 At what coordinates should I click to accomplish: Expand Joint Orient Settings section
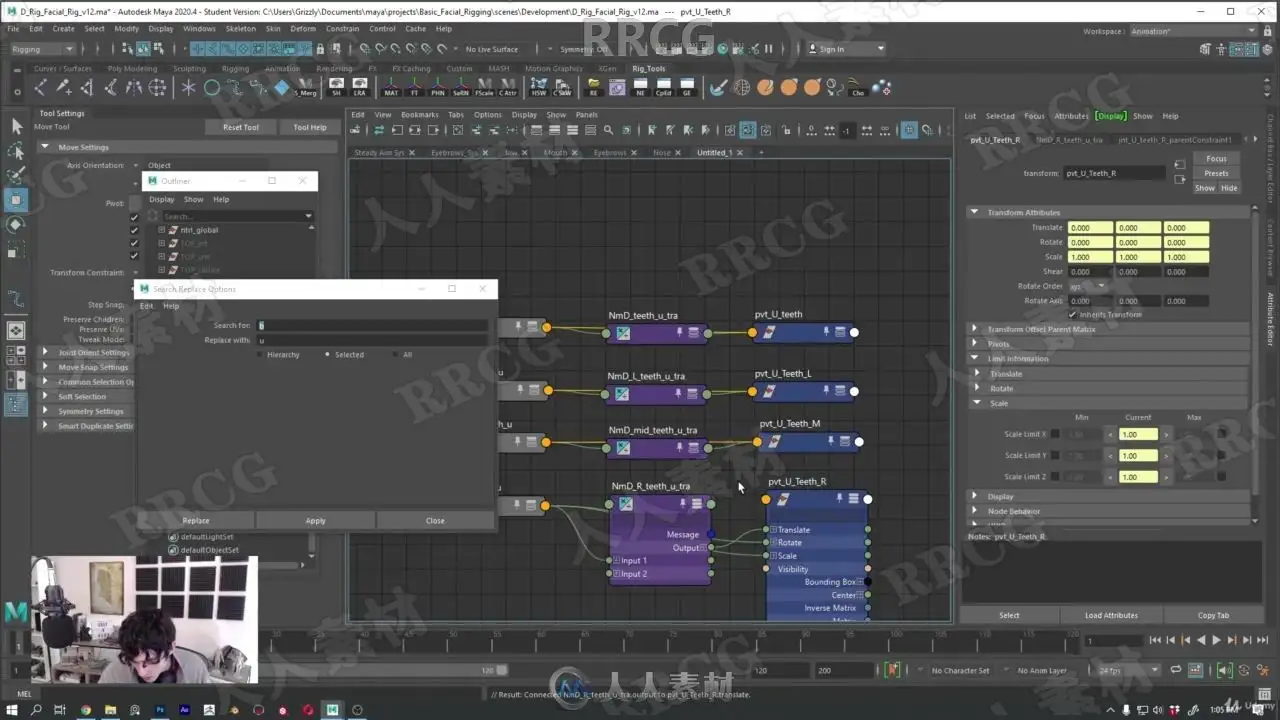point(45,352)
